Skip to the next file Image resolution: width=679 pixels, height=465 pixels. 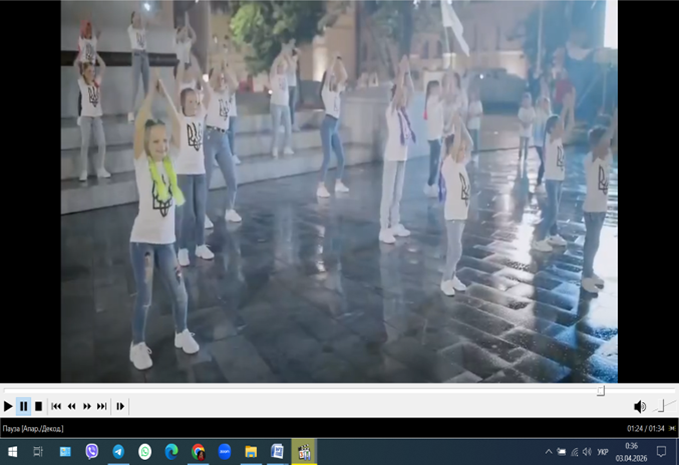[102, 406]
